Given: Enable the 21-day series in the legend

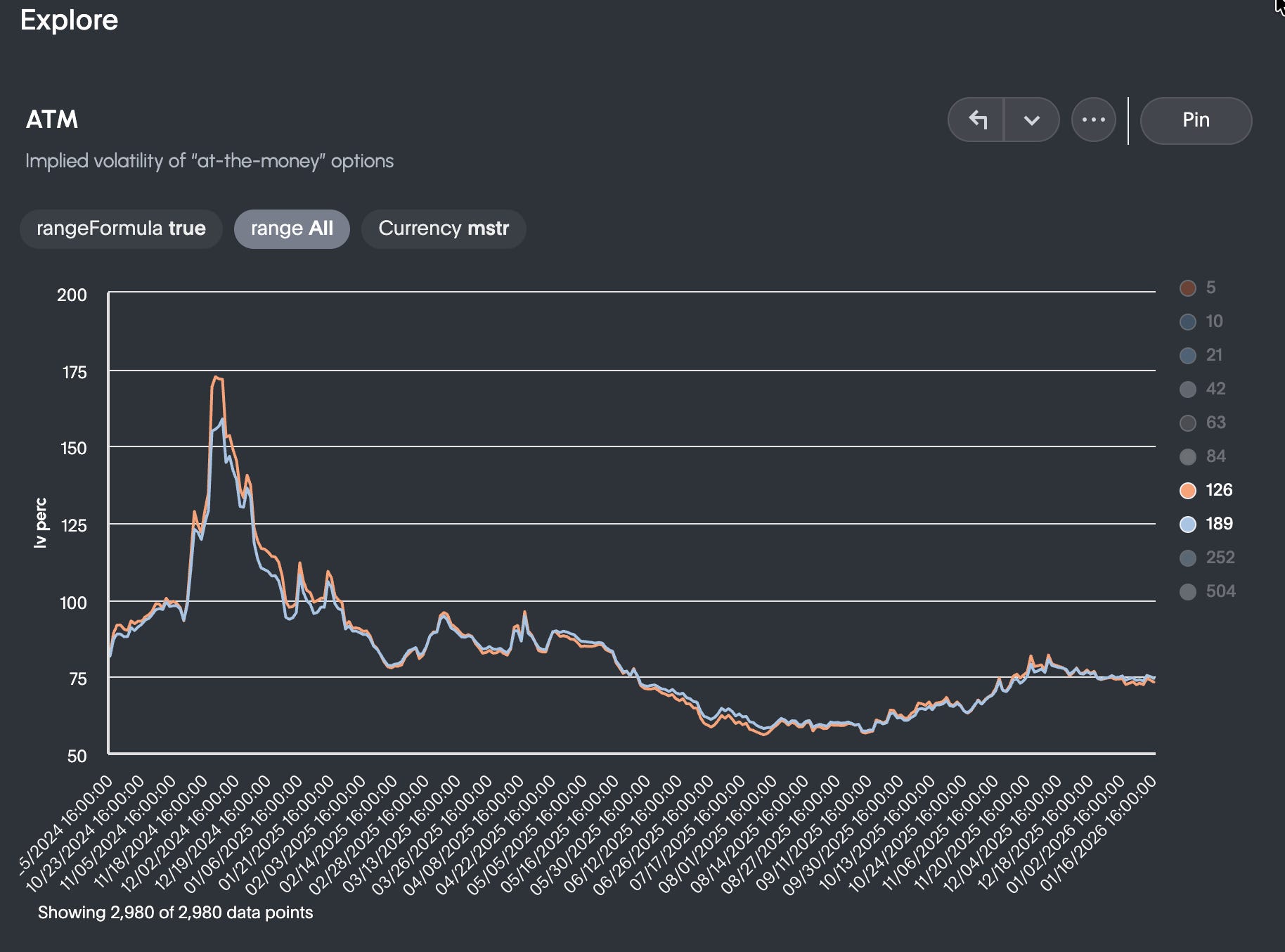Looking at the screenshot, I should click(x=1188, y=355).
